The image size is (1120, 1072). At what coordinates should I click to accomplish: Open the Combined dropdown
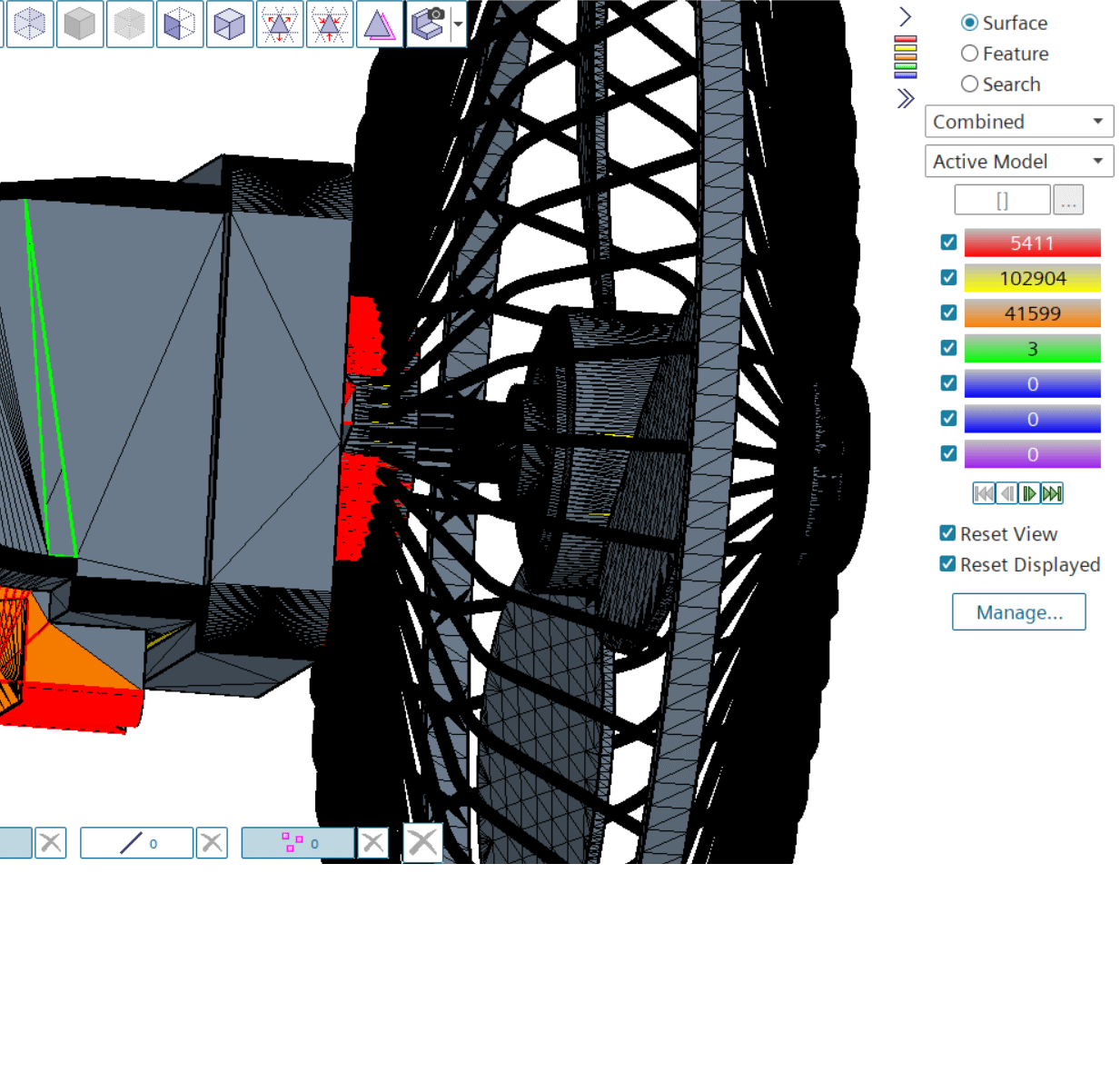[x=1097, y=122]
